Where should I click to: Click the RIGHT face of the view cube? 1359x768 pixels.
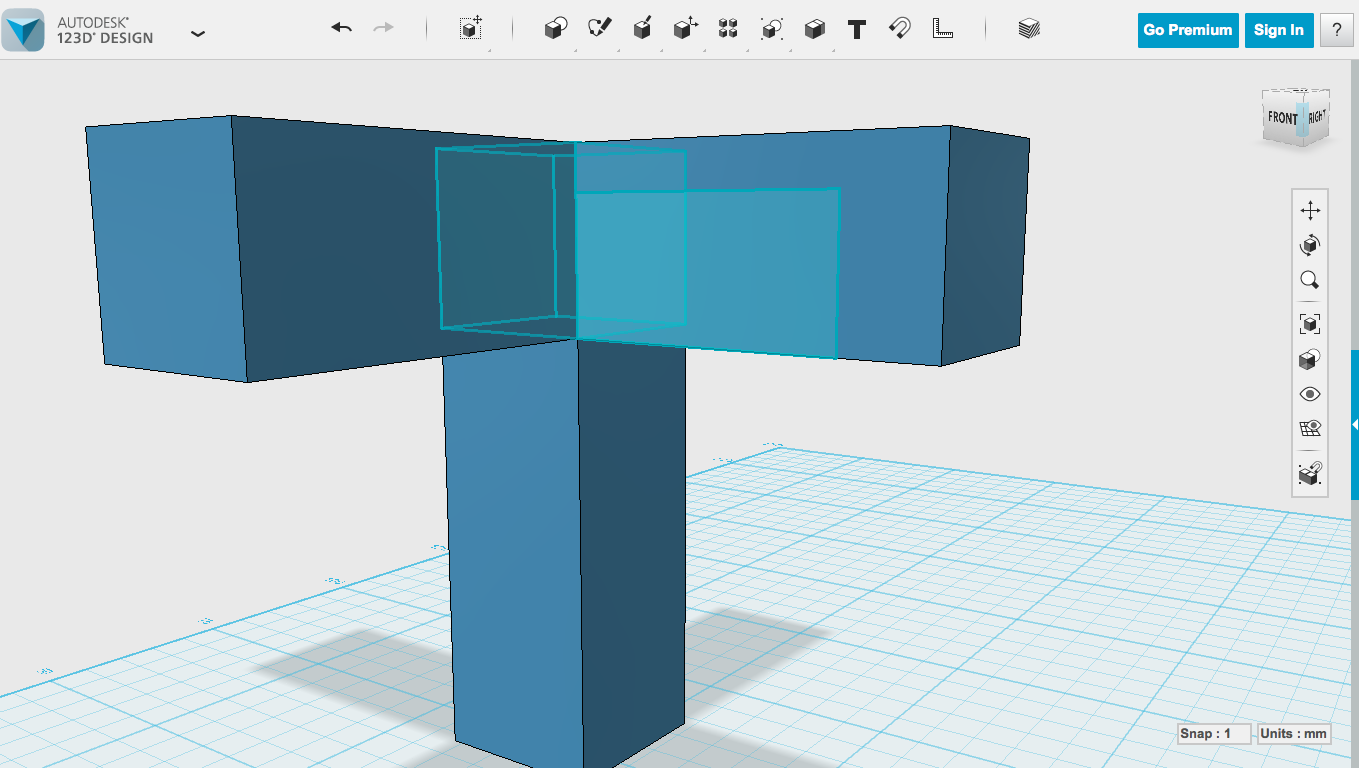point(1318,116)
